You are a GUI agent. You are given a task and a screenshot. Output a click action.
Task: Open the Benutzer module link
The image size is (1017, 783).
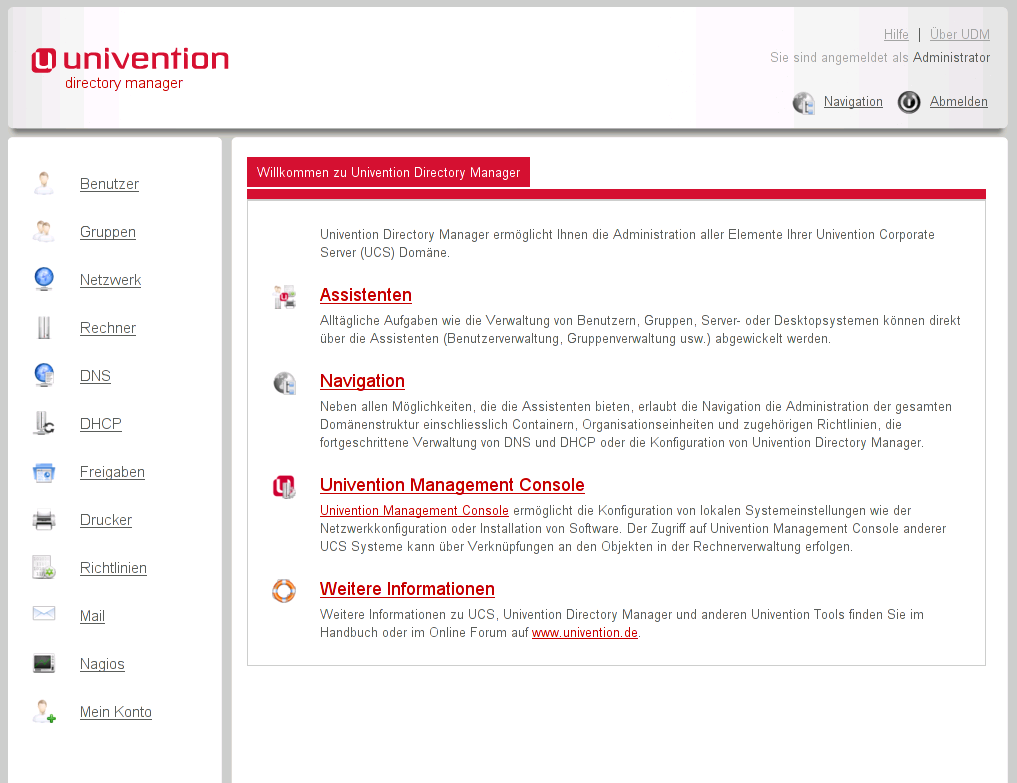click(109, 184)
